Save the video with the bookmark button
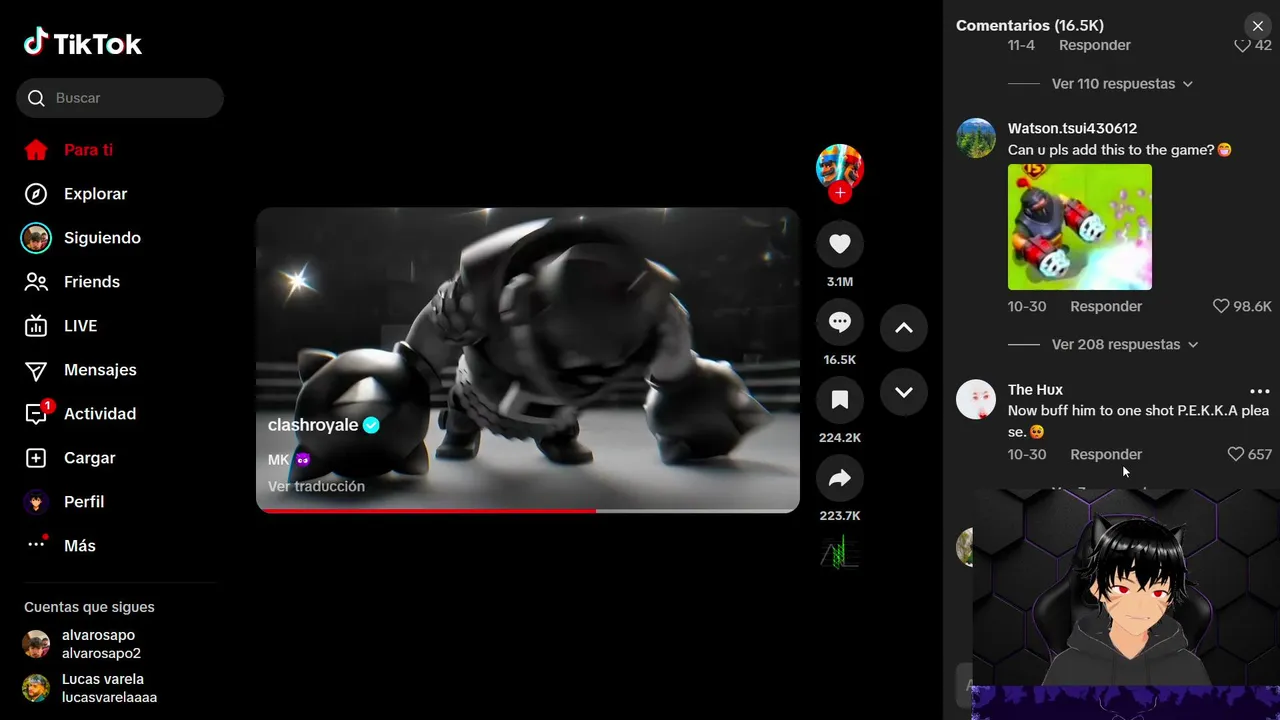Viewport: 1280px width, 720px height. [840, 400]
